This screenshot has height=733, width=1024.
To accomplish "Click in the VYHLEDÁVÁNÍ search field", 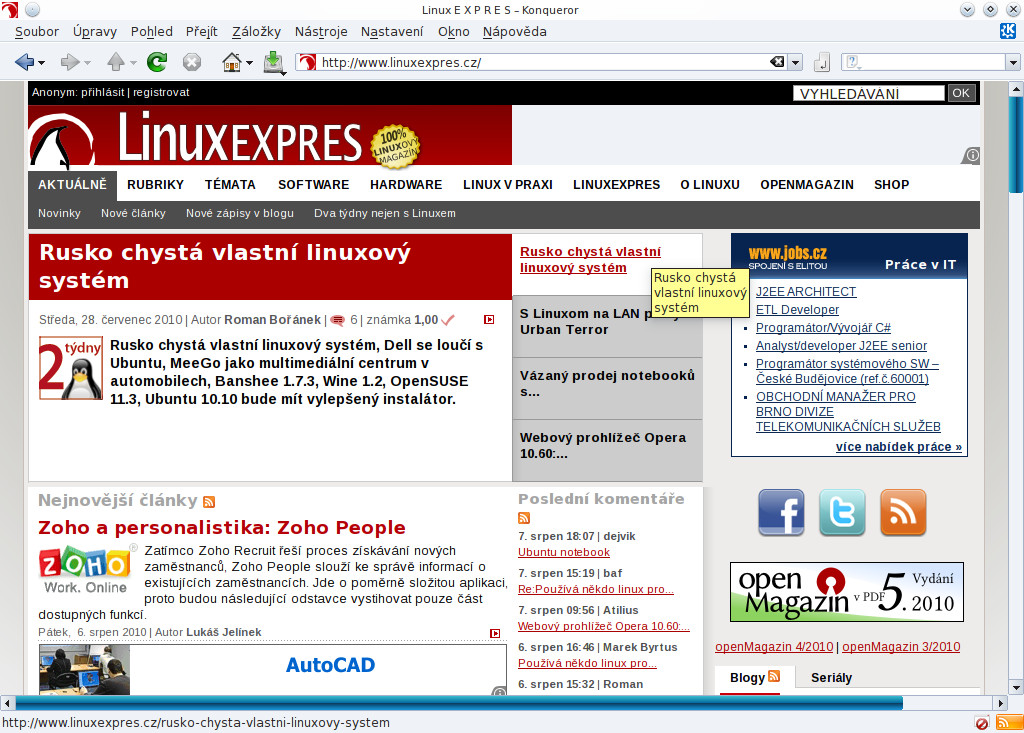I will (x=869, y=93).
